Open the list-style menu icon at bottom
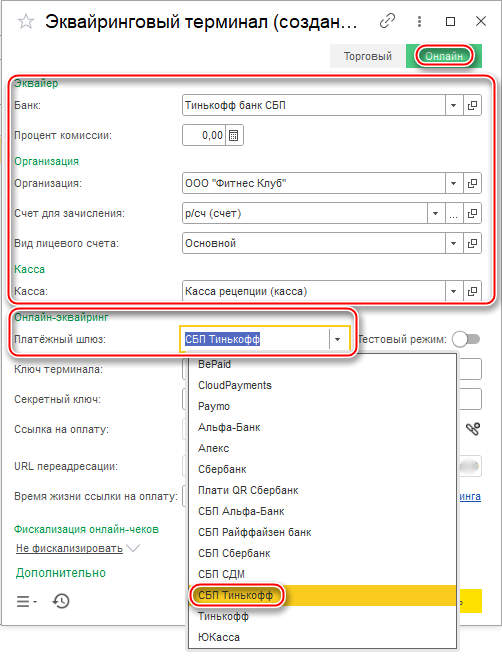This screenshot has width=502, height=657. [x=26, y=602]
